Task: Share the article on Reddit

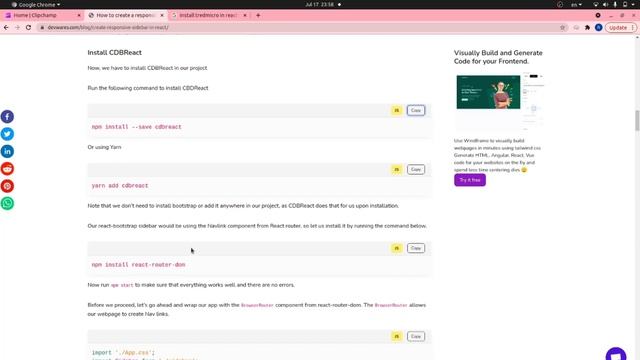Action: tap(7, 169)
